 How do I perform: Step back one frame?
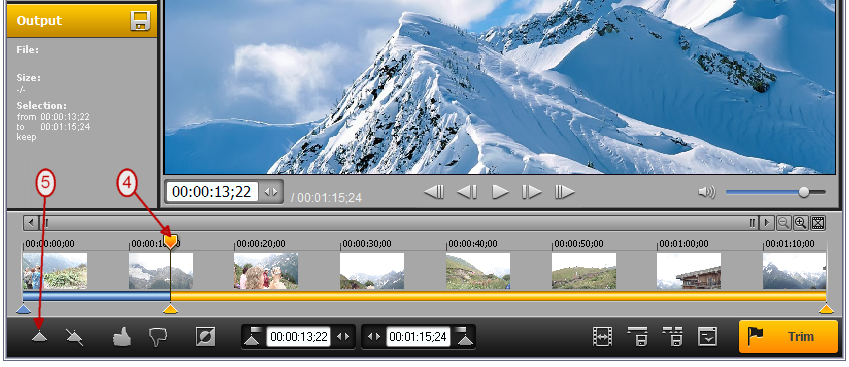click(x=467, y=192)
